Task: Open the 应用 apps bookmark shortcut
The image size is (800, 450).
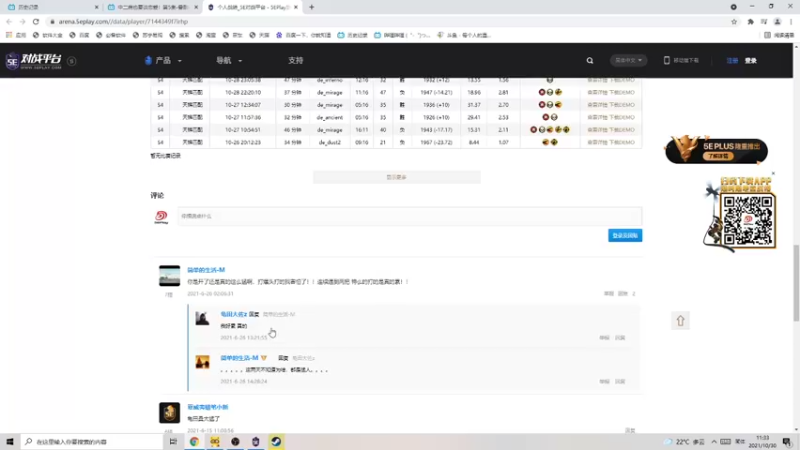Action: pos(16,35)
